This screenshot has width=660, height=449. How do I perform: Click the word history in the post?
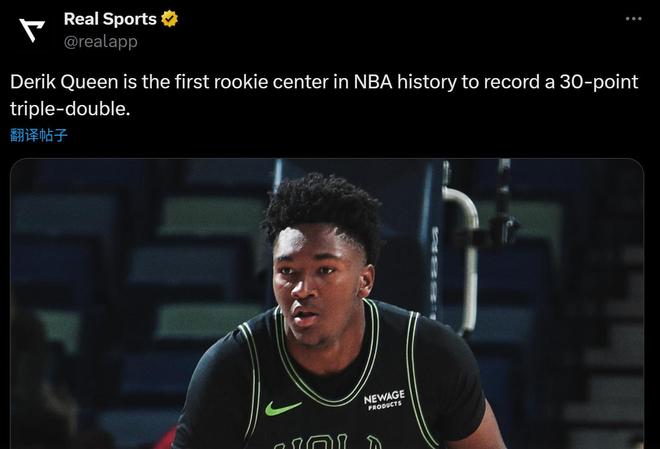pyautogui.click(x=427, y=82)
